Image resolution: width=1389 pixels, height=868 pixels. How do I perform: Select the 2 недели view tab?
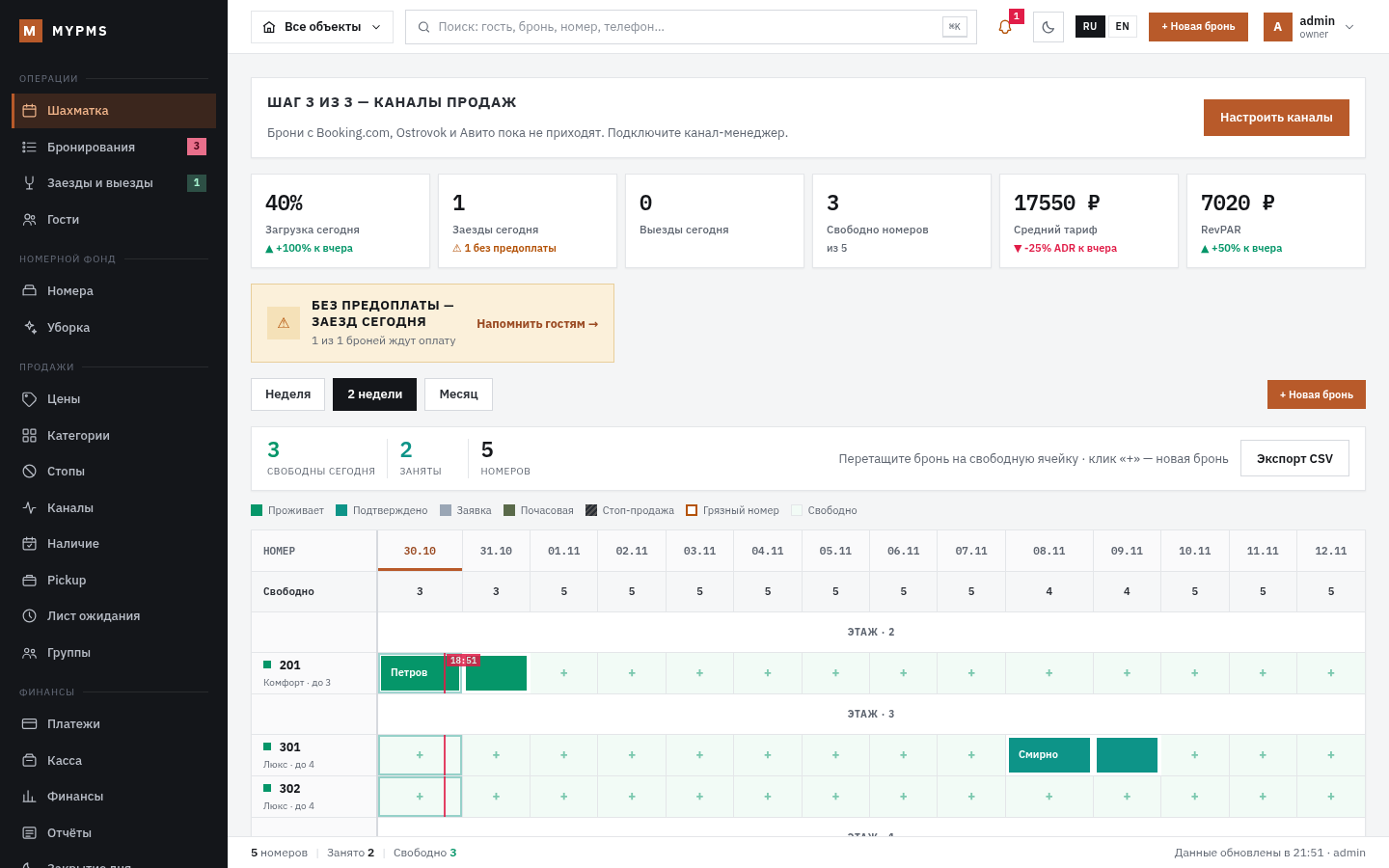click(x=375, y=394)
